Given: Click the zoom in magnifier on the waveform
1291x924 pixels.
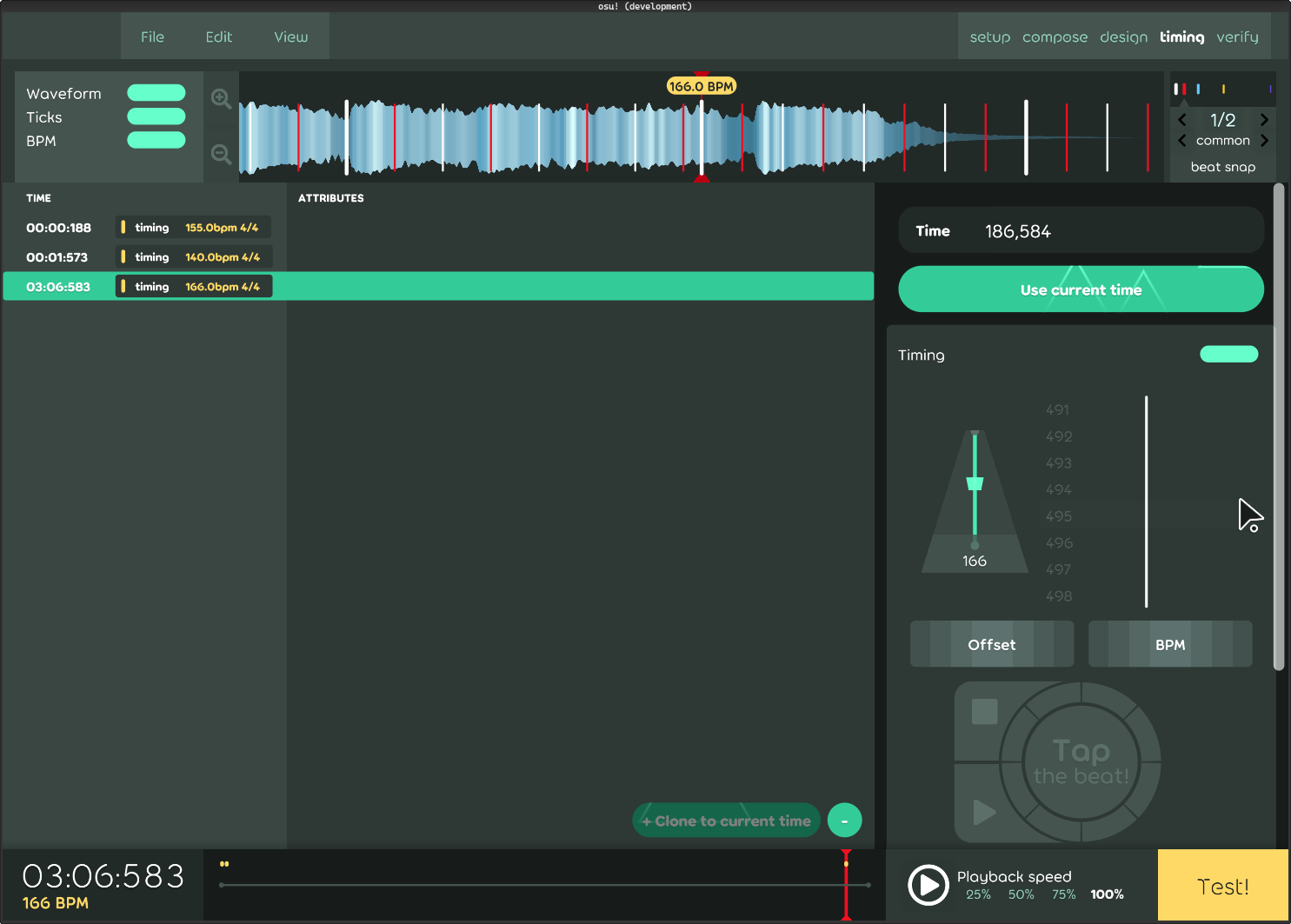Looking at the screenshot, I should click(221, 99).
